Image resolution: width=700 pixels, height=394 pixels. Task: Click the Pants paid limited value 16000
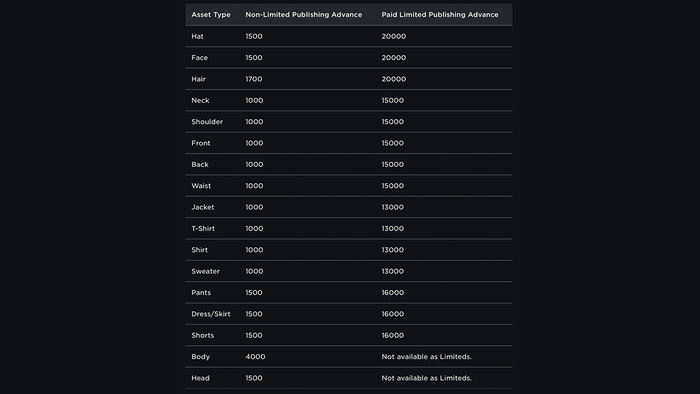[x=392, y=293]
